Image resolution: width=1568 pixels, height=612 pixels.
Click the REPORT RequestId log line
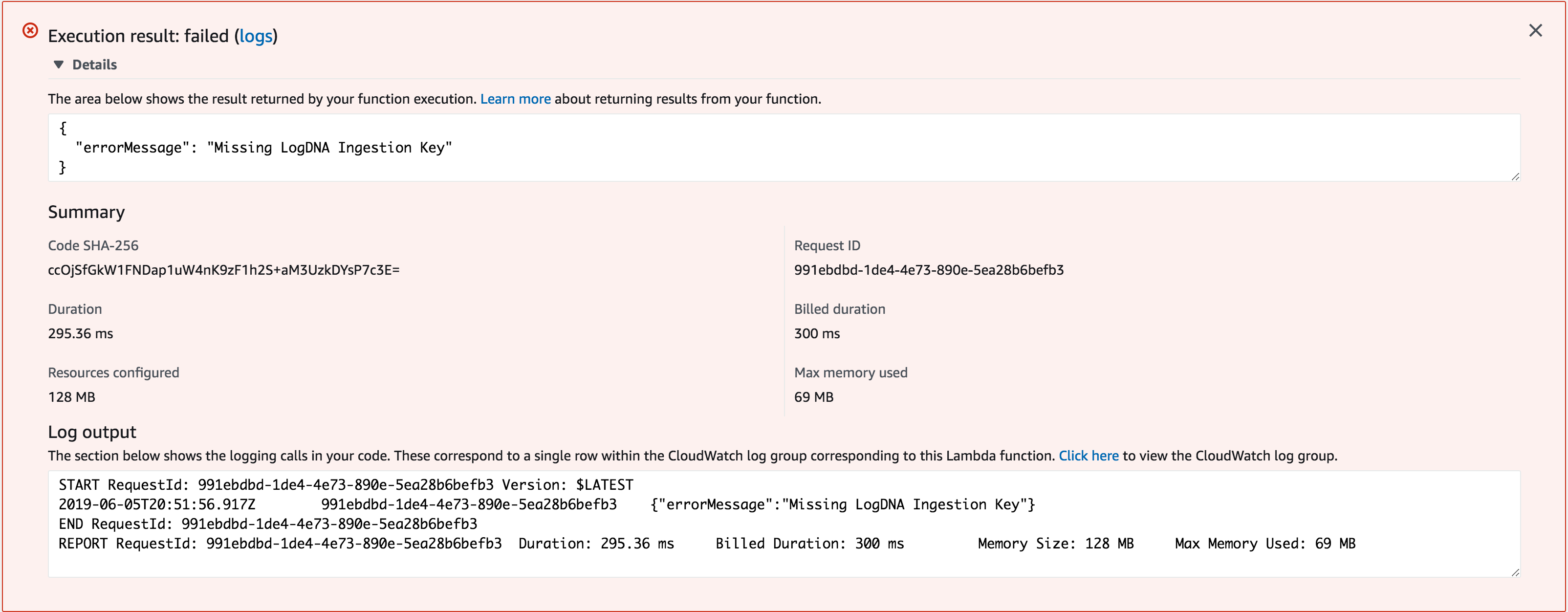click(707, 543)
